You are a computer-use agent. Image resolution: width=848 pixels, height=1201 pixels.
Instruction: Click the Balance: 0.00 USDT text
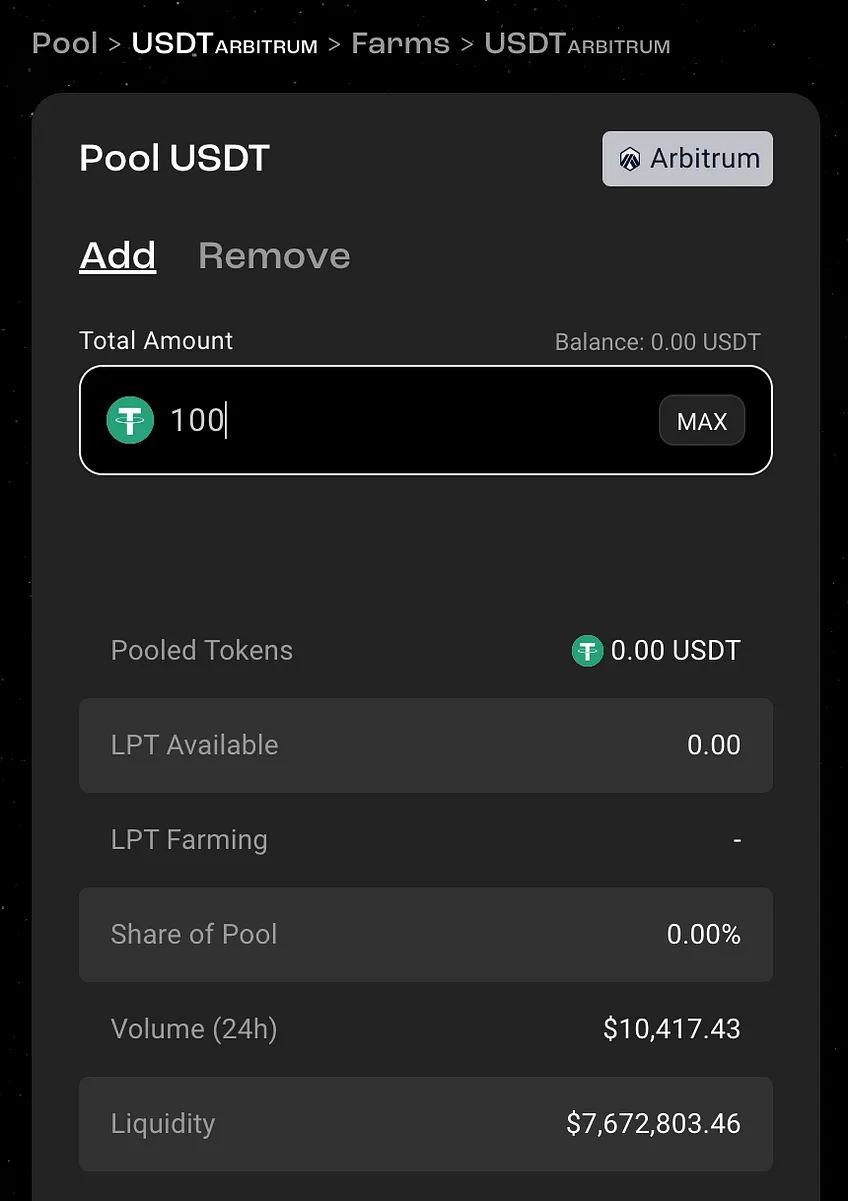click(658, 342)
